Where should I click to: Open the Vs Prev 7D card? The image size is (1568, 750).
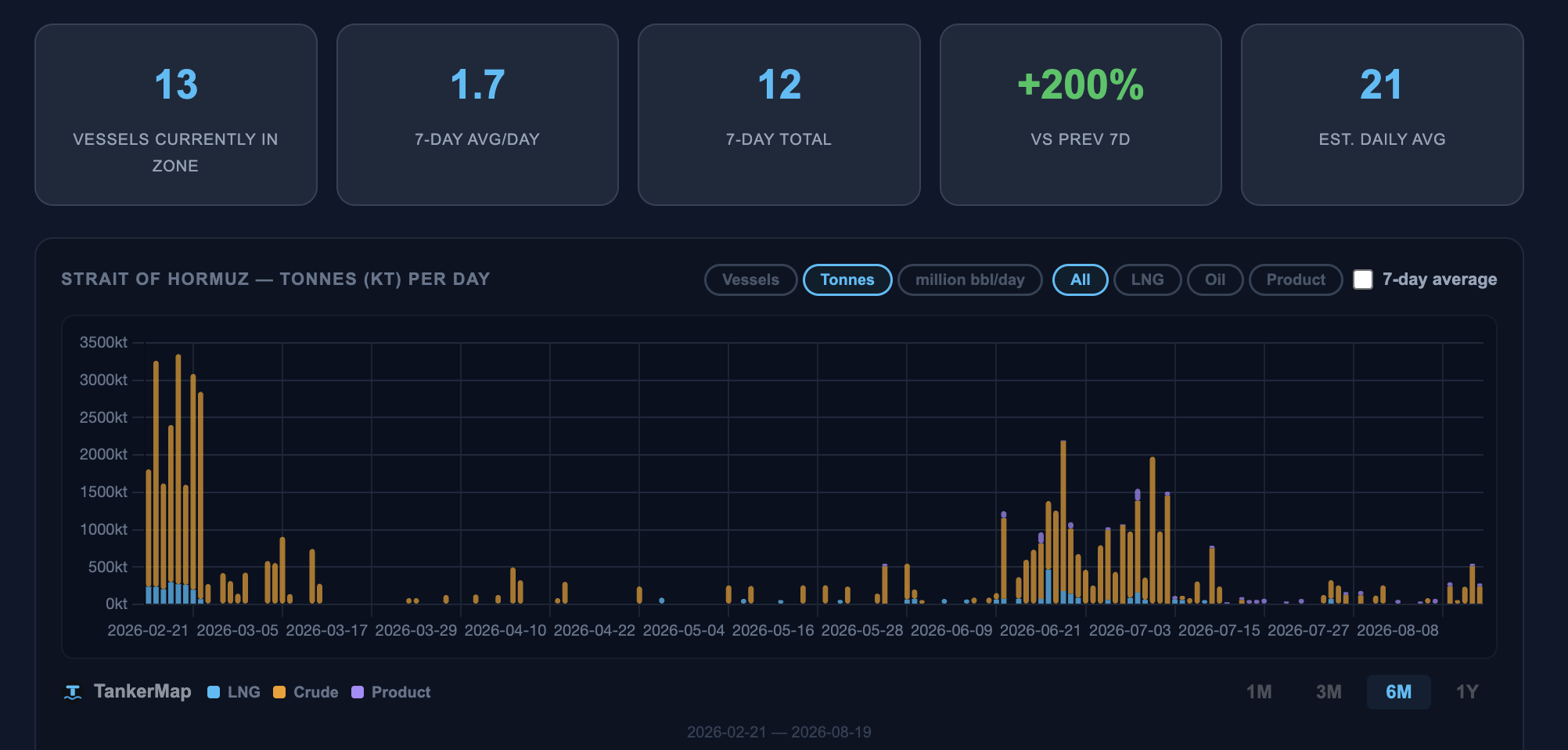pyautogui.click(x=1081, y=114)
